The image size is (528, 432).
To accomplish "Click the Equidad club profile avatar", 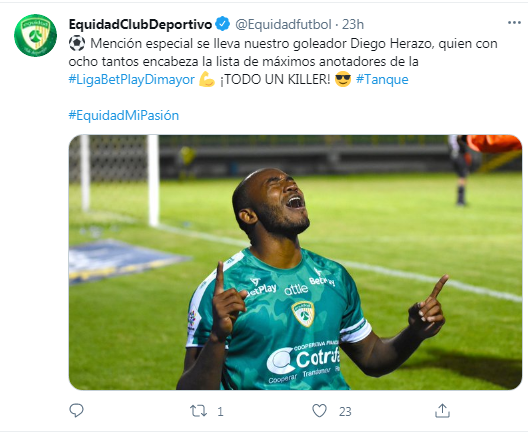I will click(35, 35).
